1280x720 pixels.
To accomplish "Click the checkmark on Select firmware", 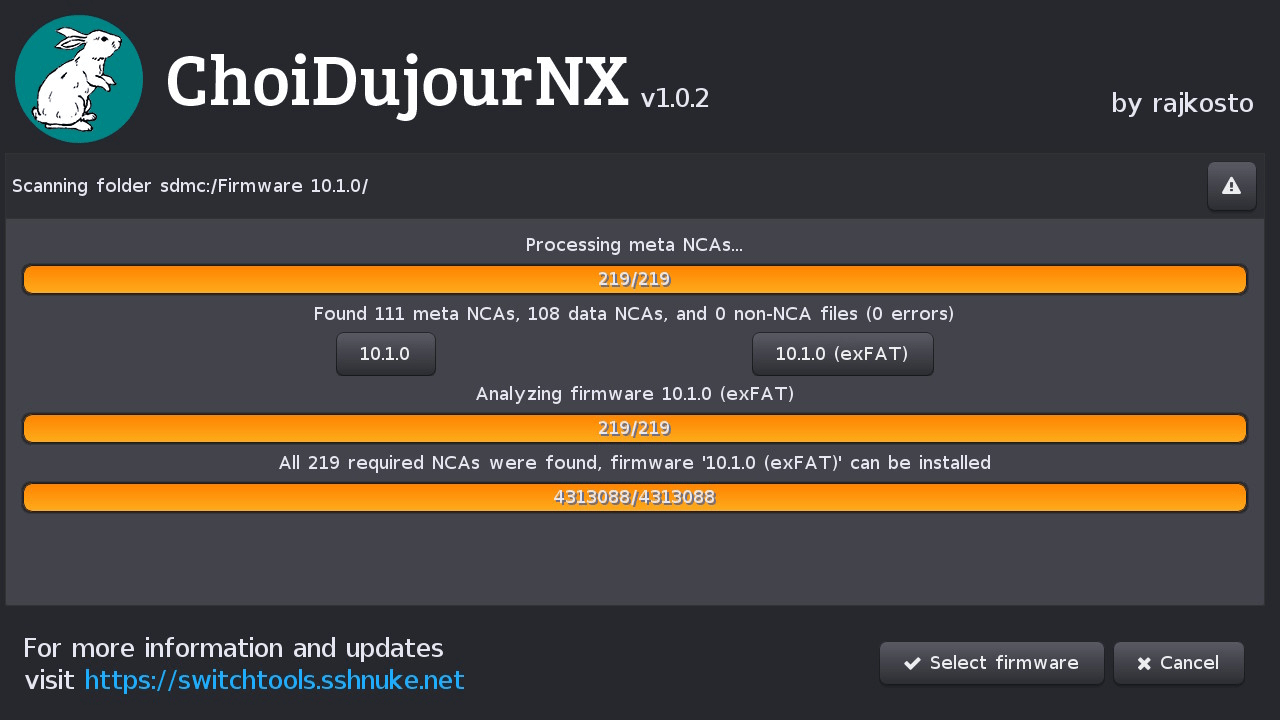I will (x=912, y=663).
